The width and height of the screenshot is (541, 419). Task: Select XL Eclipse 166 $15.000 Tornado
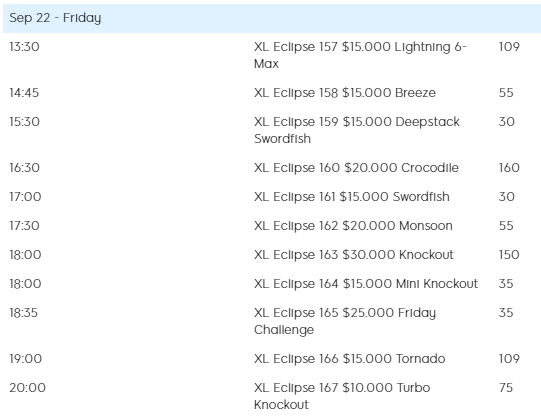pyautogui.click(x=350, y=359)
